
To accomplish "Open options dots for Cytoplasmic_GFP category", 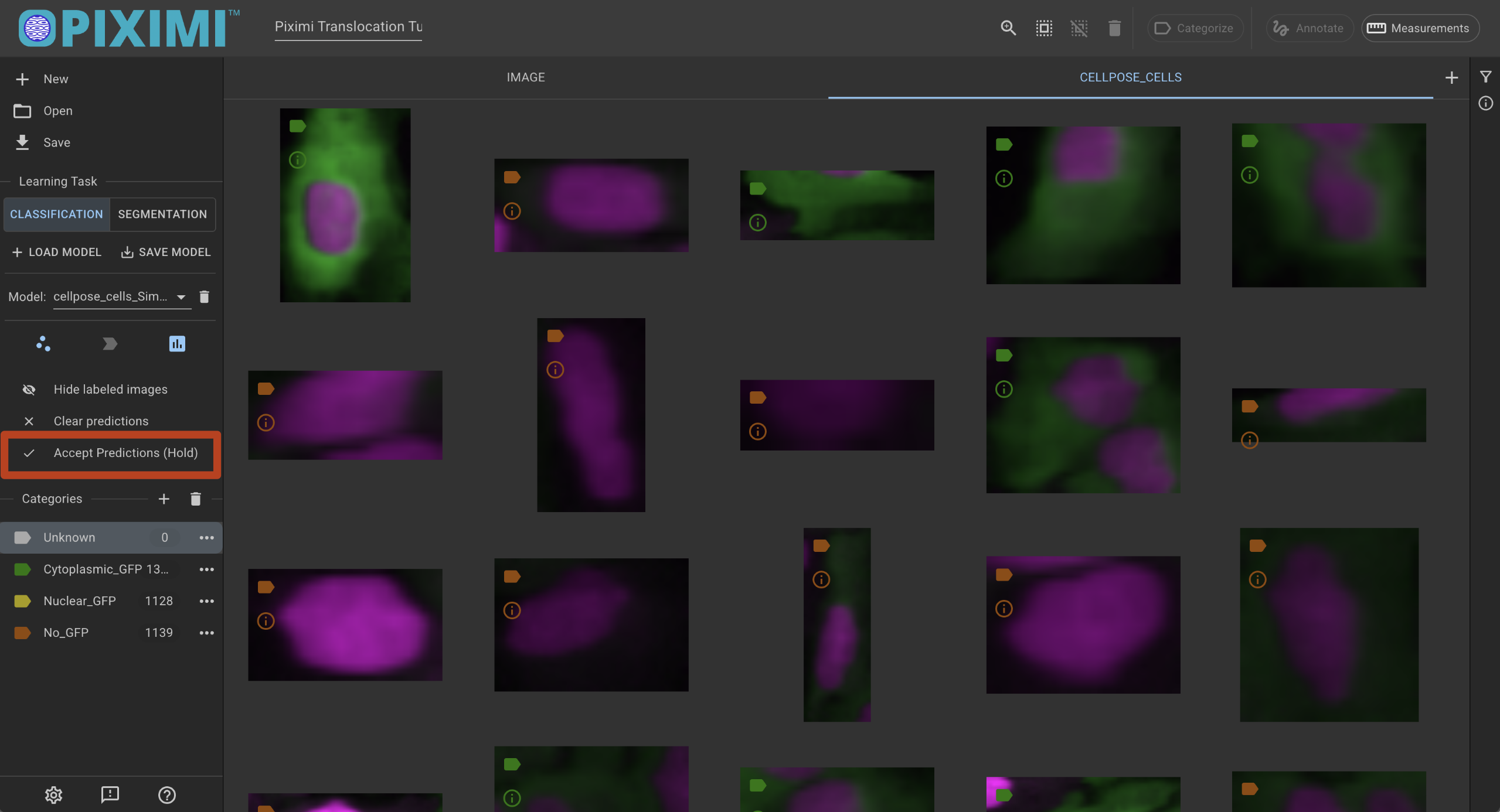I will tap(206, 569).
